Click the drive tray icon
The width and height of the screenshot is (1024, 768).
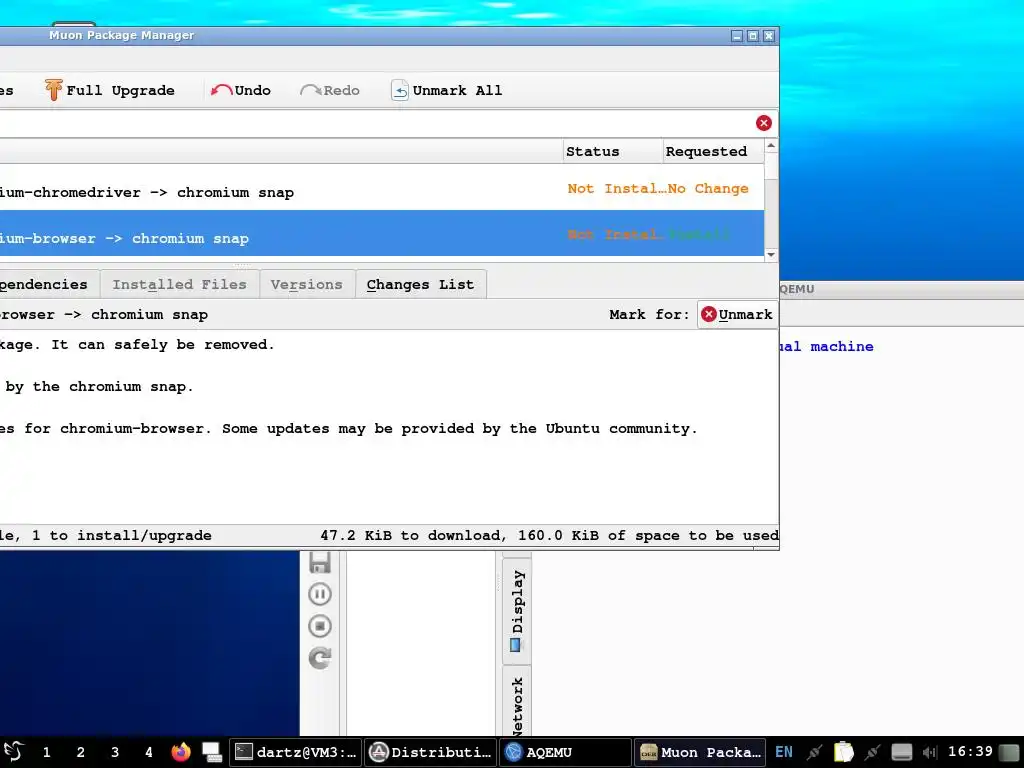(x=902, y=752)
